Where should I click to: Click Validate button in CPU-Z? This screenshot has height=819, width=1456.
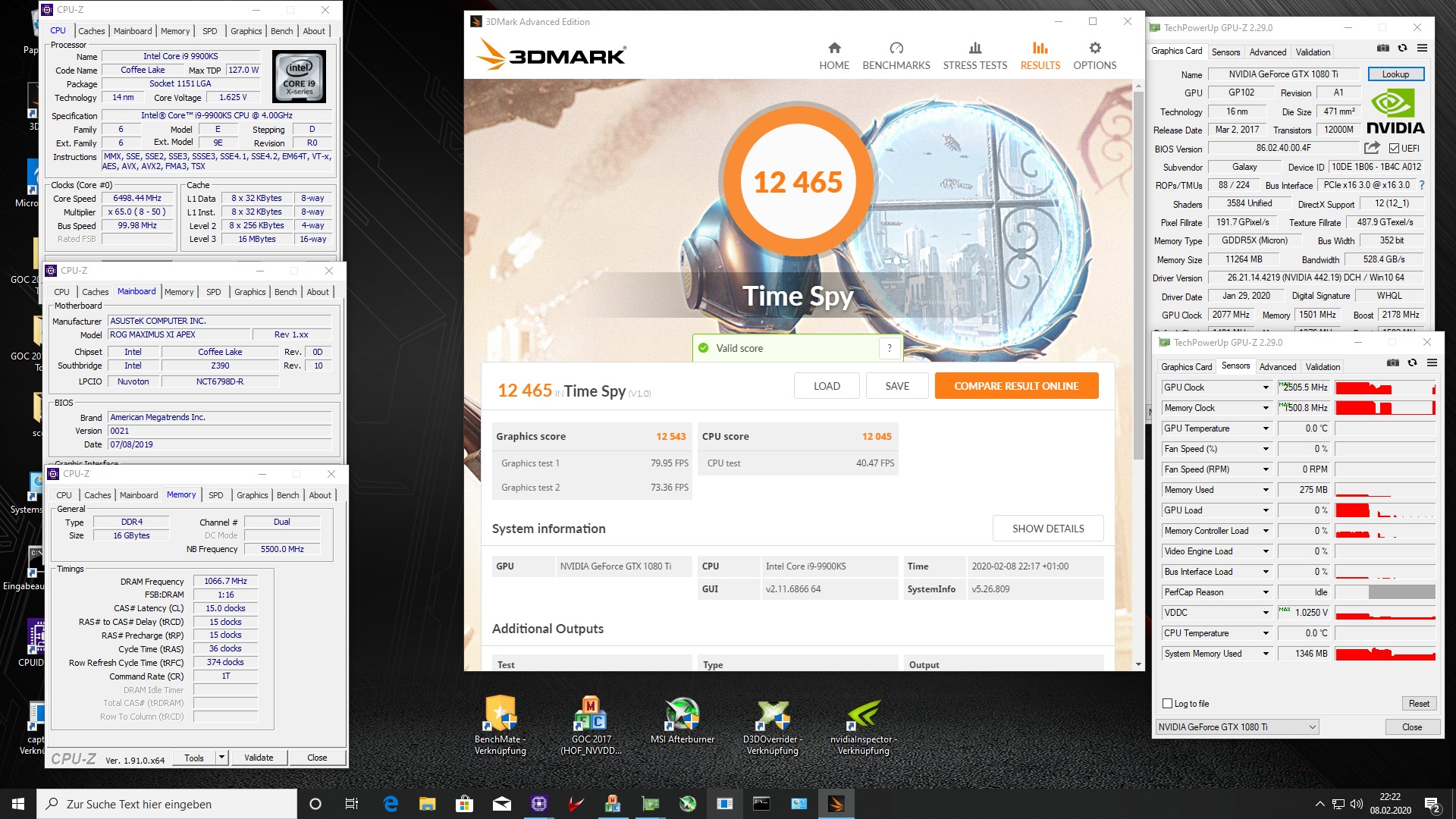pyautogui.click(x=259, y=758)
